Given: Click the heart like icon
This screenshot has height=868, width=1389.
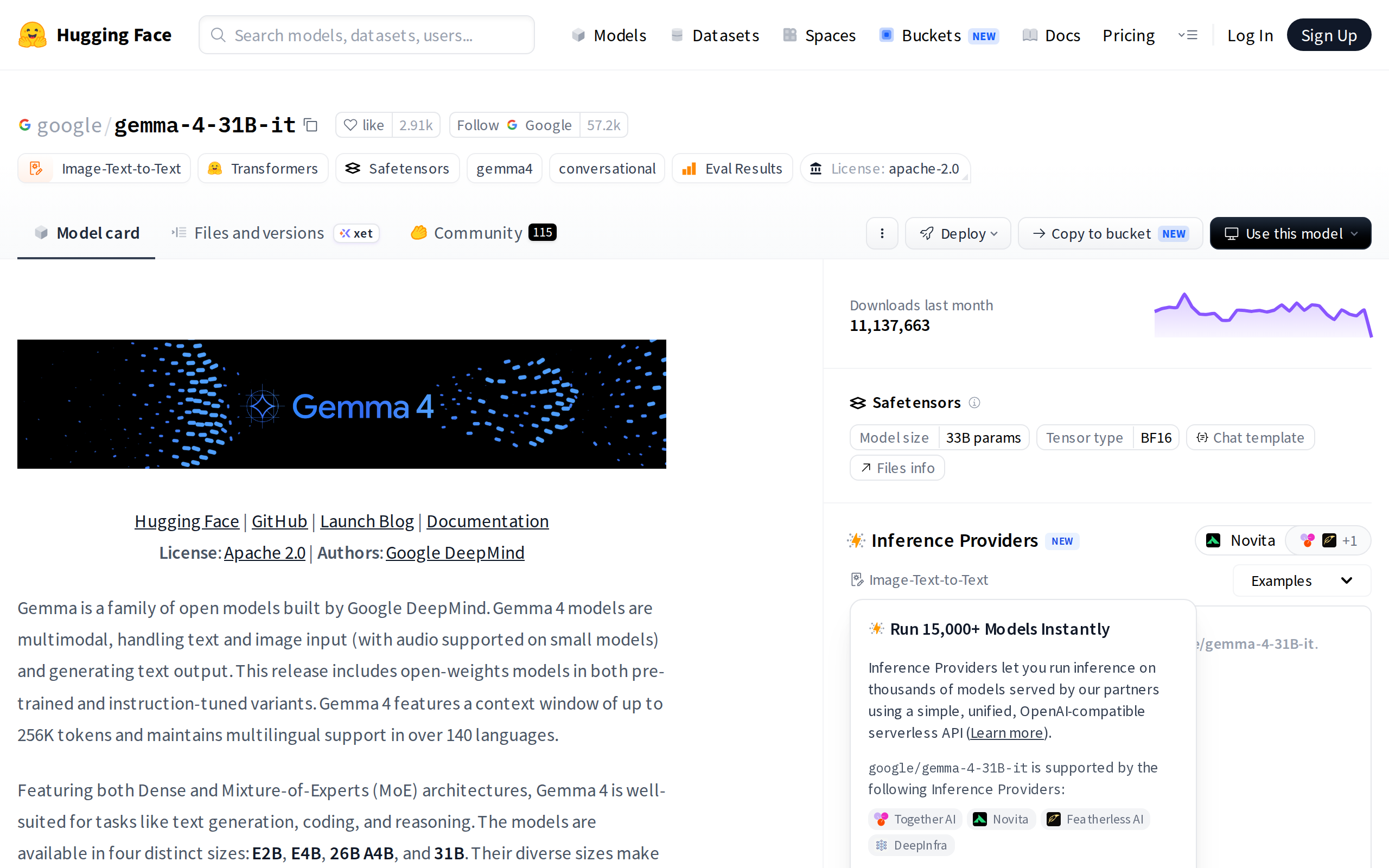Looking at the screenshot, I should [350, 125].
